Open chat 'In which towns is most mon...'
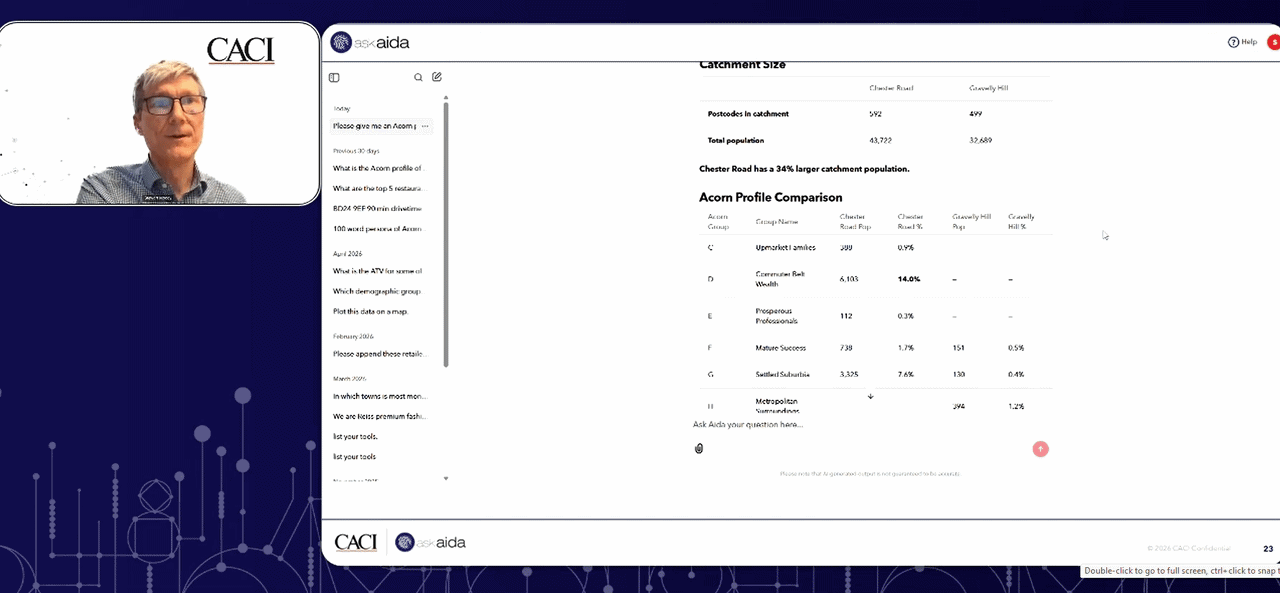 [x=379, y=396]
